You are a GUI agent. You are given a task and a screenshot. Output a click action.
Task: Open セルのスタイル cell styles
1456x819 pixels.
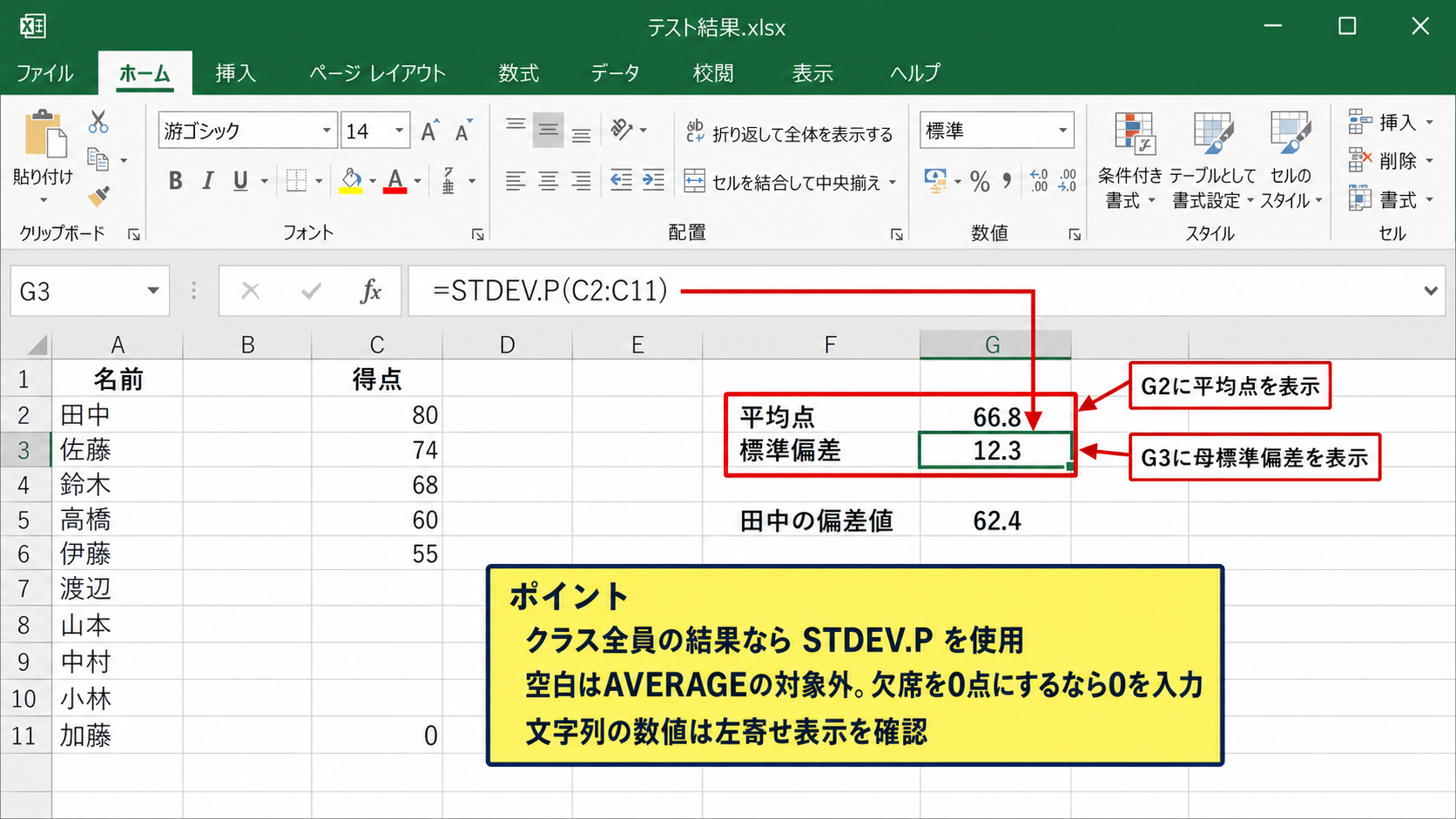tap(1291, 160)
